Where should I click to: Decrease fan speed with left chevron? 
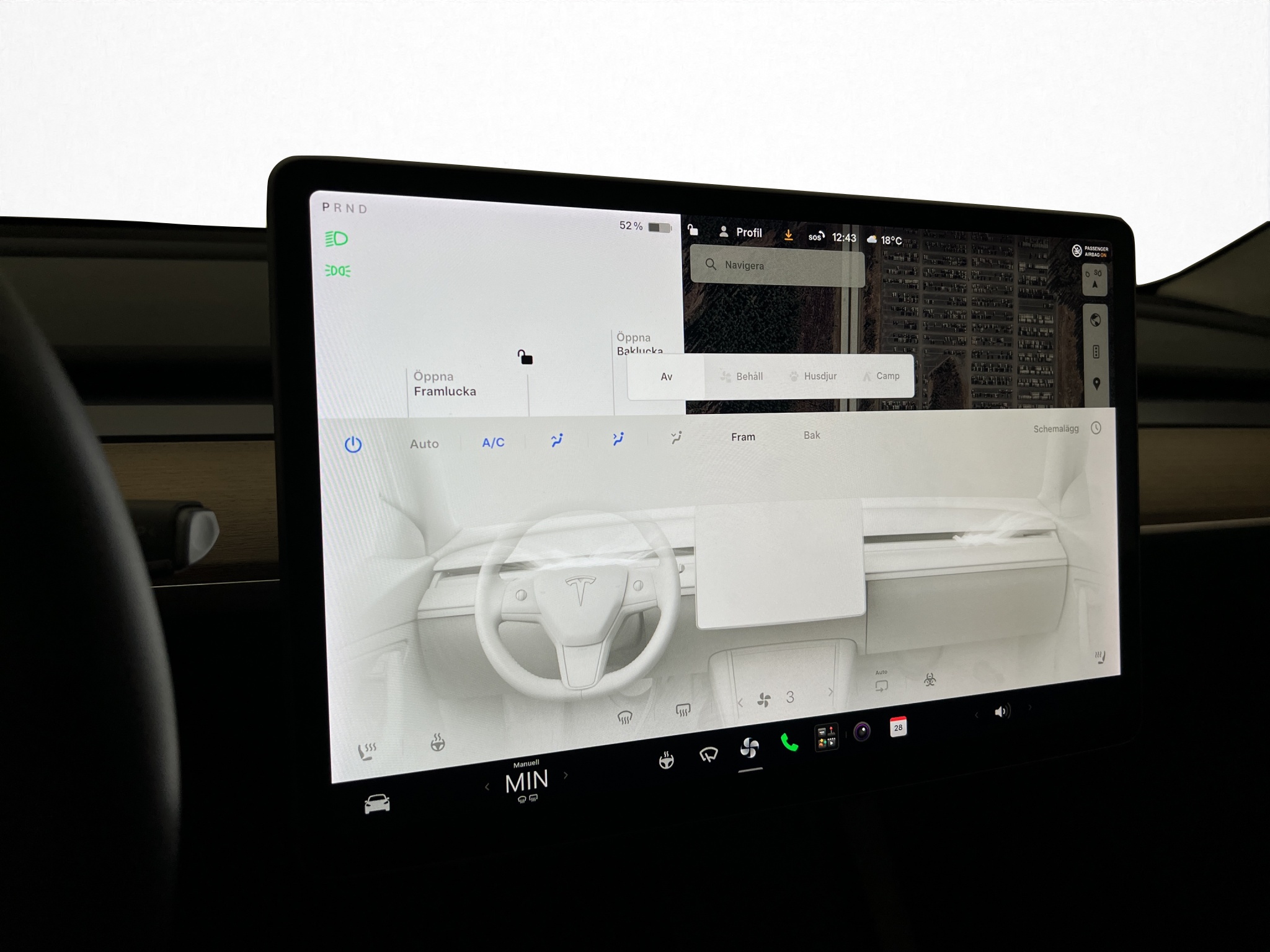[740, 703]
